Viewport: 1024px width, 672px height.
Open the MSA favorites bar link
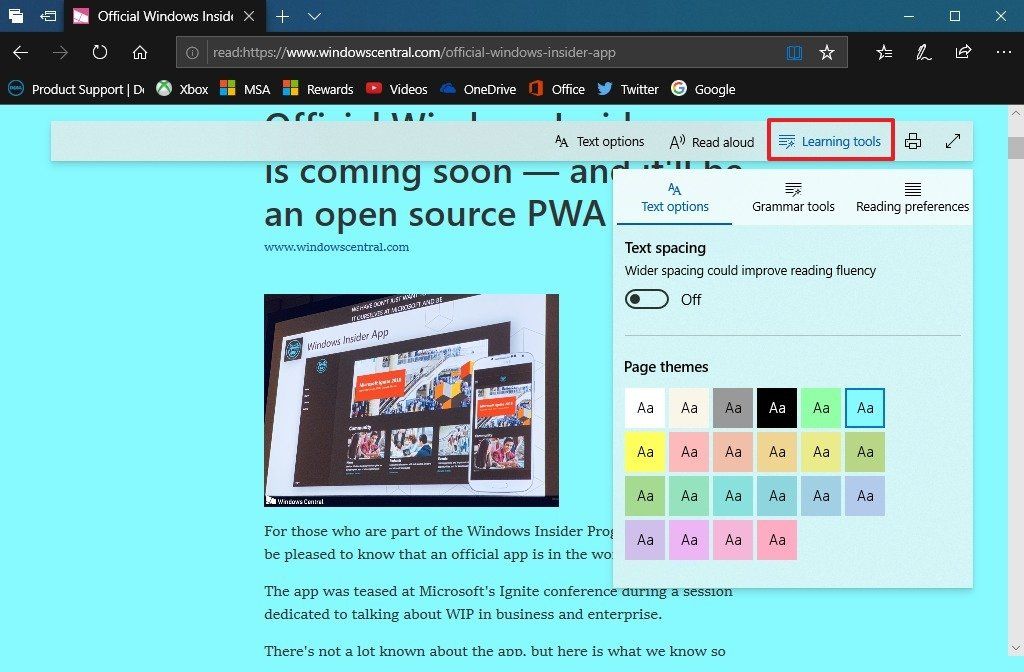(245, 89)
